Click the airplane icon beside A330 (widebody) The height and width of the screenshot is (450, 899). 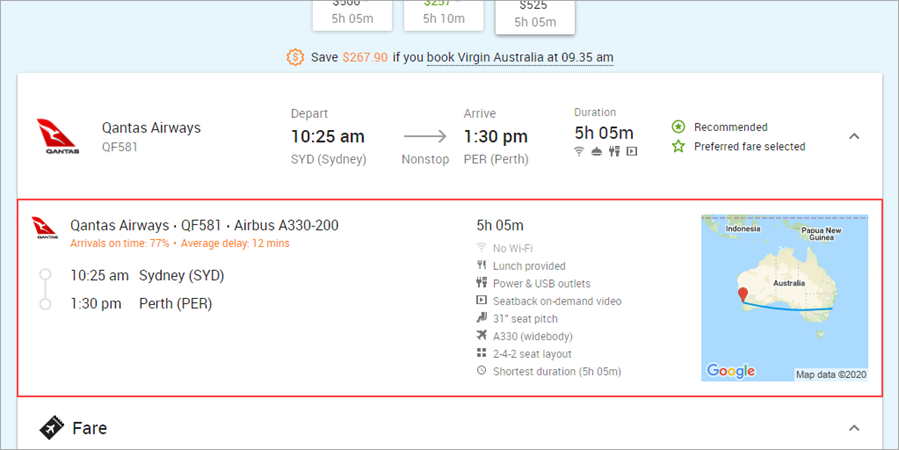point(482,335)
